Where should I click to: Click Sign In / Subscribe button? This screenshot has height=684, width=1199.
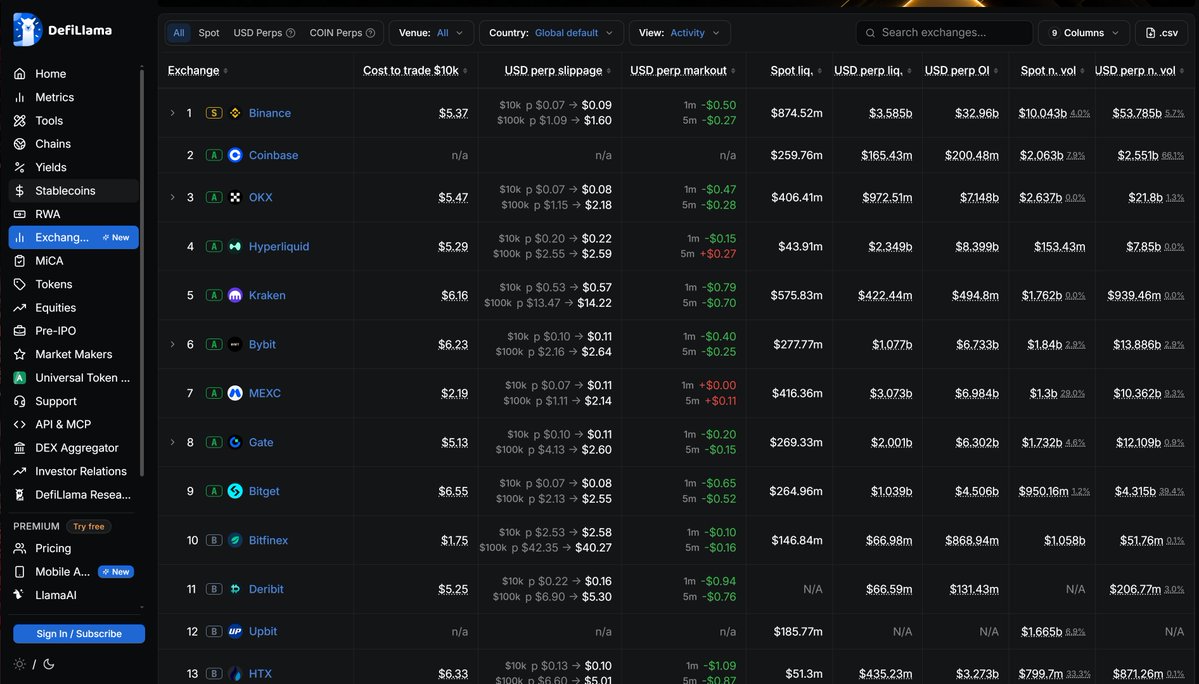point(79,634)
